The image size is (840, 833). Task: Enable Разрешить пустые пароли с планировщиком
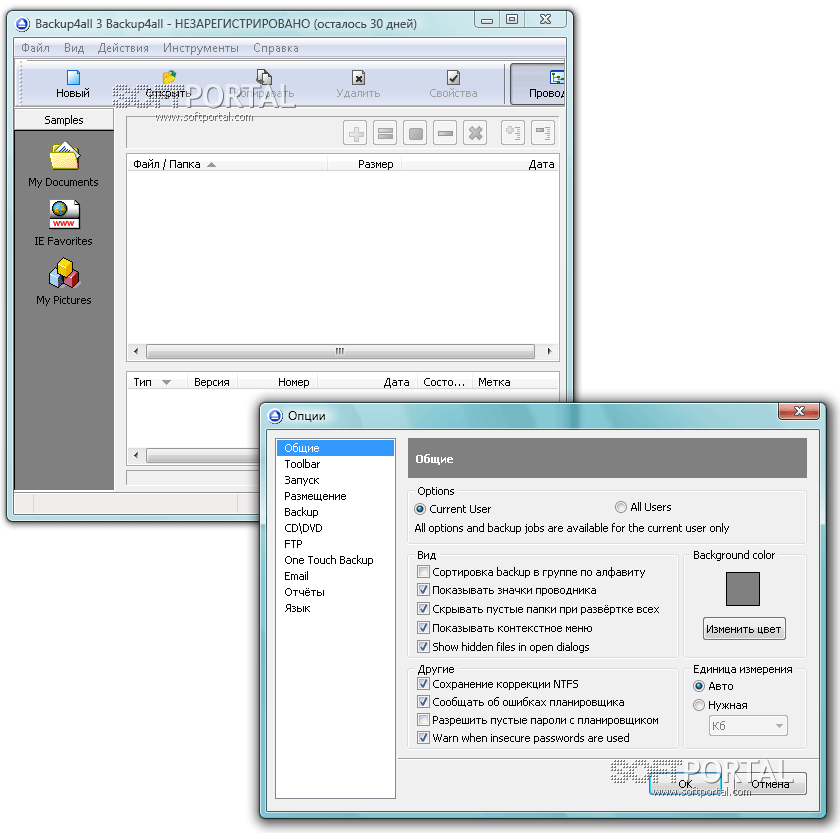[x=423, y=719]
